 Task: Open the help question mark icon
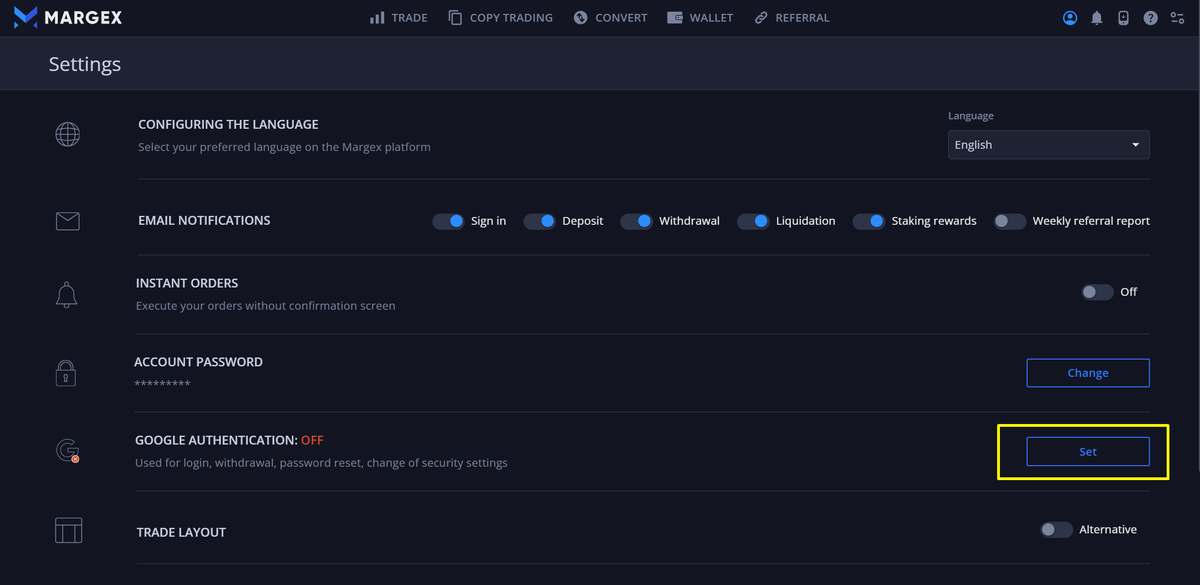pyautogui.click(x=1150, y=18)
